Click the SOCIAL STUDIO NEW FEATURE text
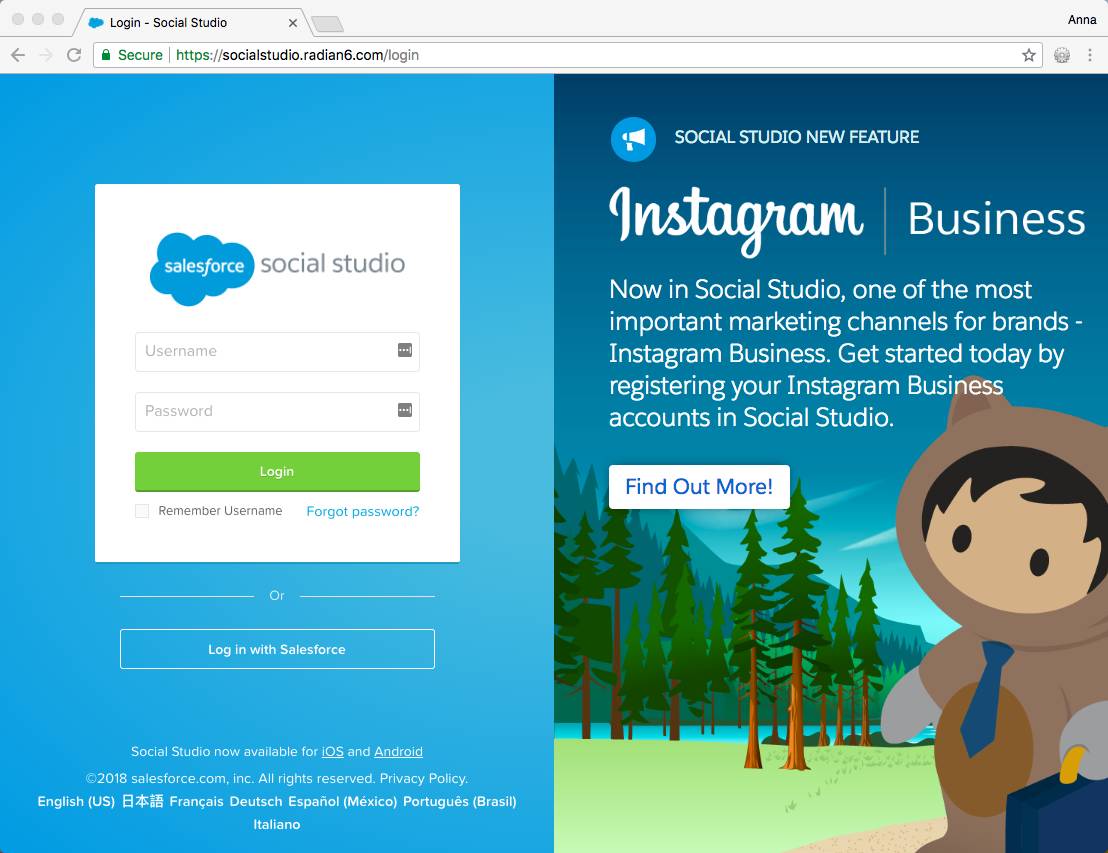The image size is (1108, 853). [796, 137]
